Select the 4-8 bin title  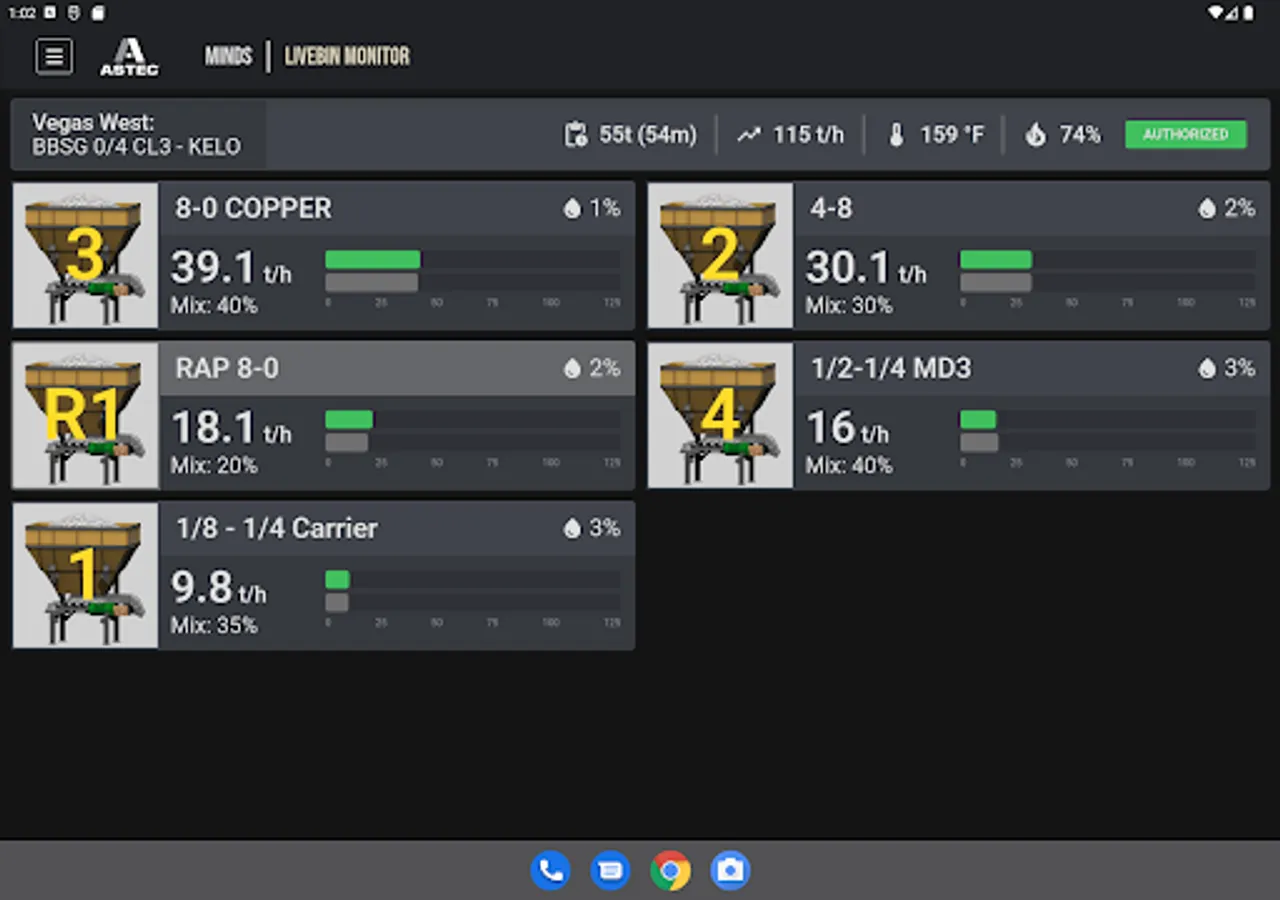click(x=831, y=208)
